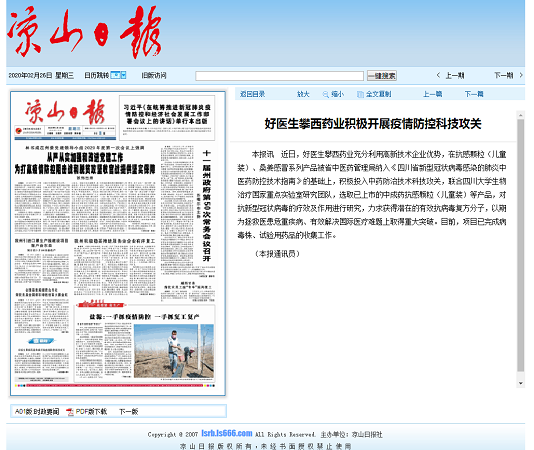Click the article vertical scrollbar thumb
This screenshot has height=450, width=534.
(x=520, y=245)
